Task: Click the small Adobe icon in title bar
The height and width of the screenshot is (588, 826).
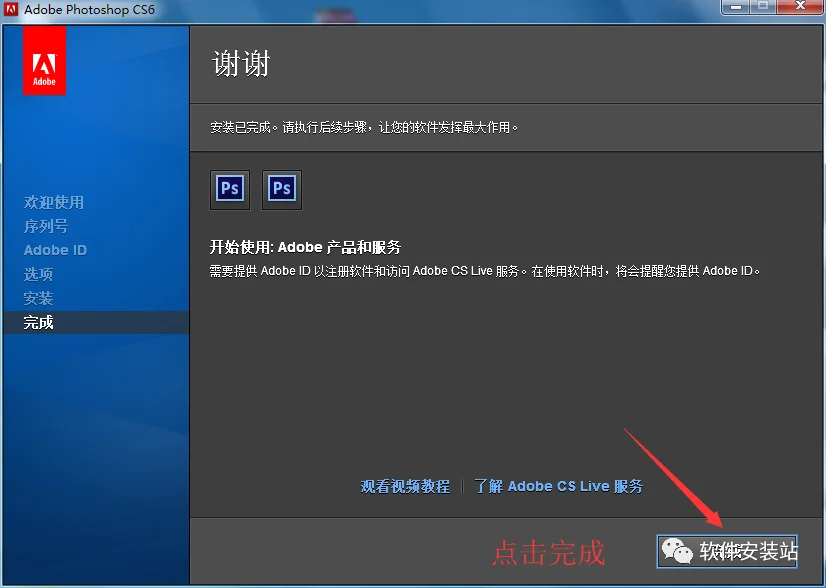Action: [11, 9]
